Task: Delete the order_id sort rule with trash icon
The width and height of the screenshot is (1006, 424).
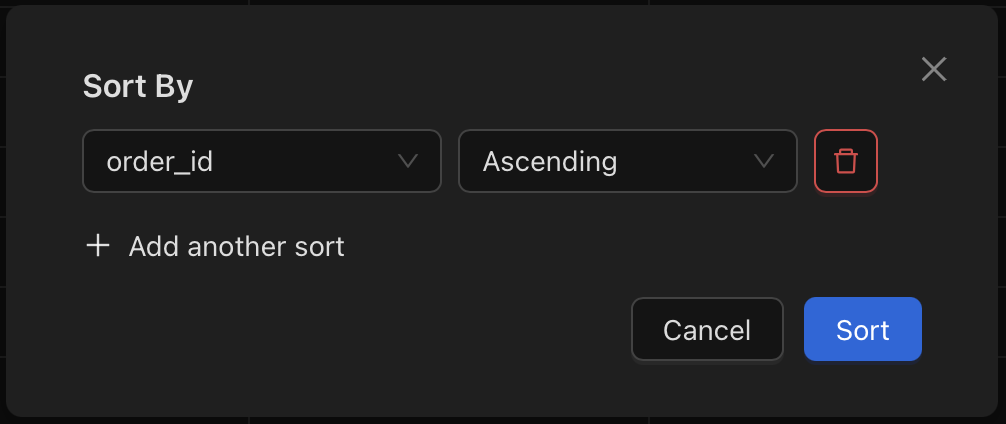Action: (846, 161)
